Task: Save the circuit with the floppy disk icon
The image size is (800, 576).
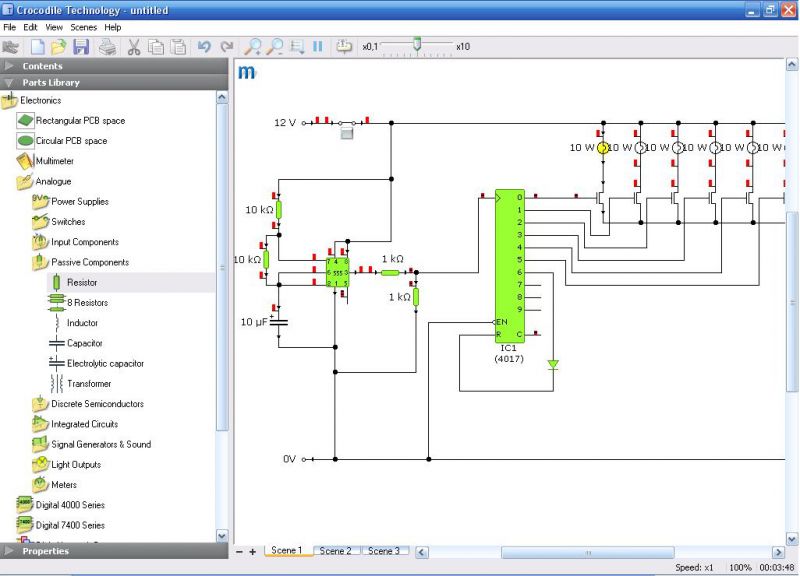Action: (x=81, y=47)
